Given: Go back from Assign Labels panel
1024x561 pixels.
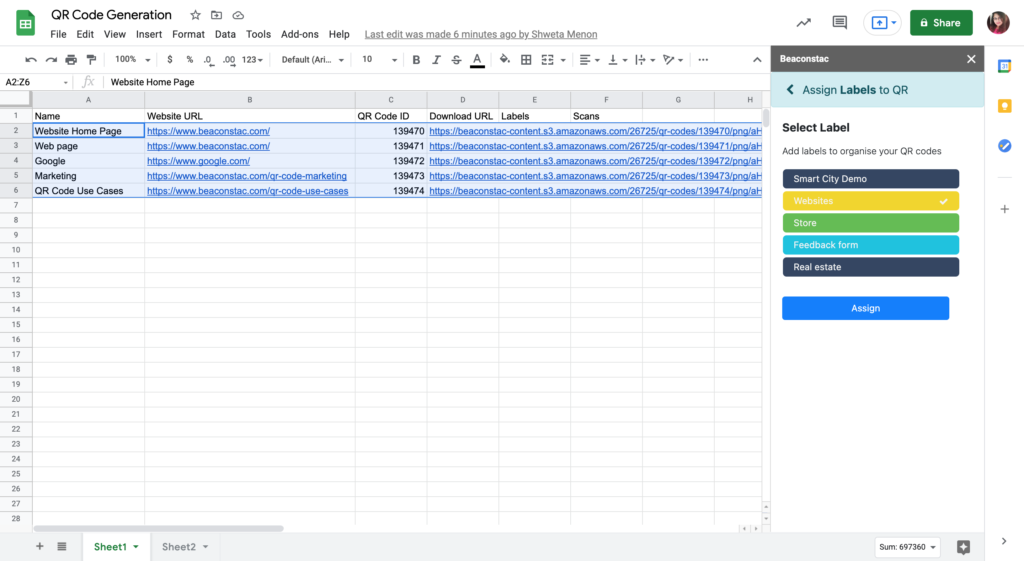Looking at the screenshot, I should (790, 89).
